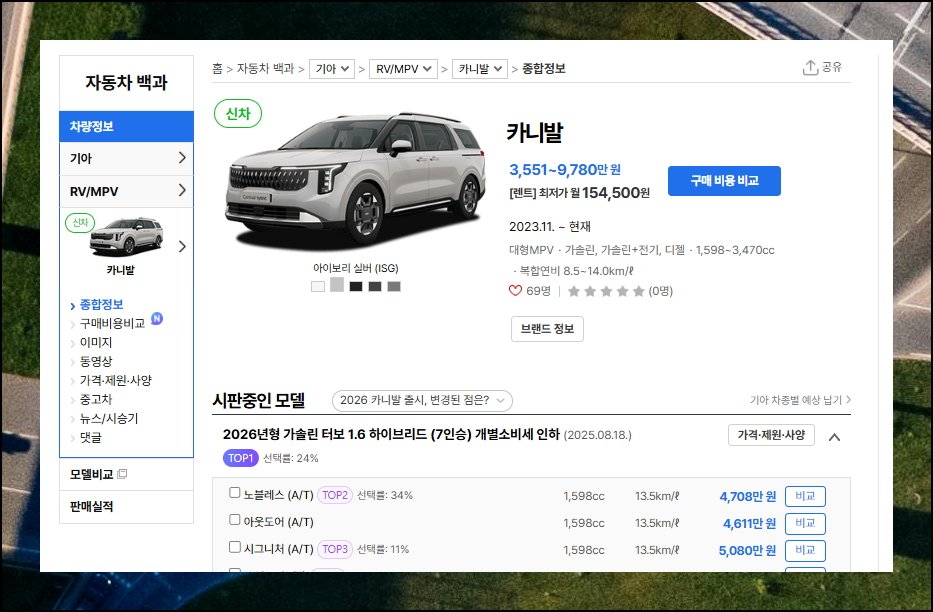Click the TOP2 badge on 노블레스 row
933x612 pixels.
point(335,495)
